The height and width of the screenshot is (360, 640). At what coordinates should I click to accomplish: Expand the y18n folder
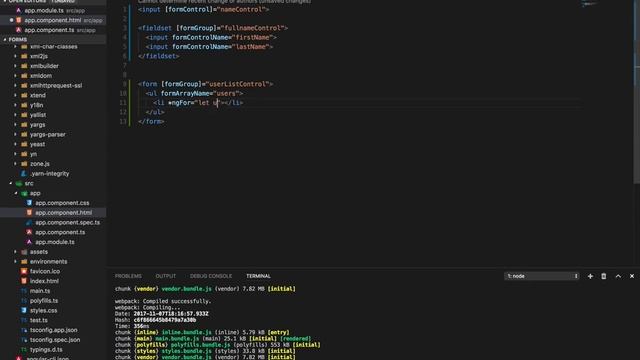16,105
